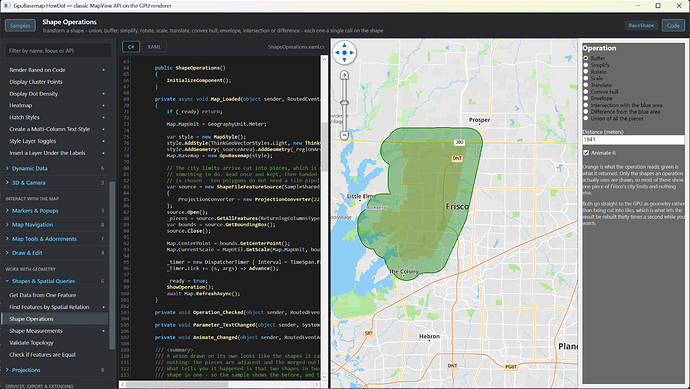
Task: Click the right arrow of the code horizontal scrollbar
Action: click(316, 384)
